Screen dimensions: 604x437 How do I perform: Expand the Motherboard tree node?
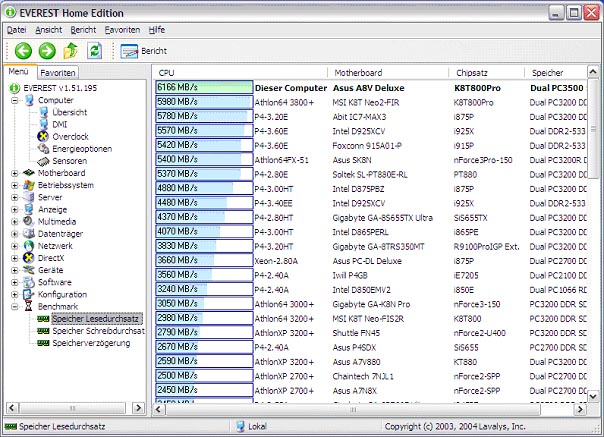pos(15,173)
